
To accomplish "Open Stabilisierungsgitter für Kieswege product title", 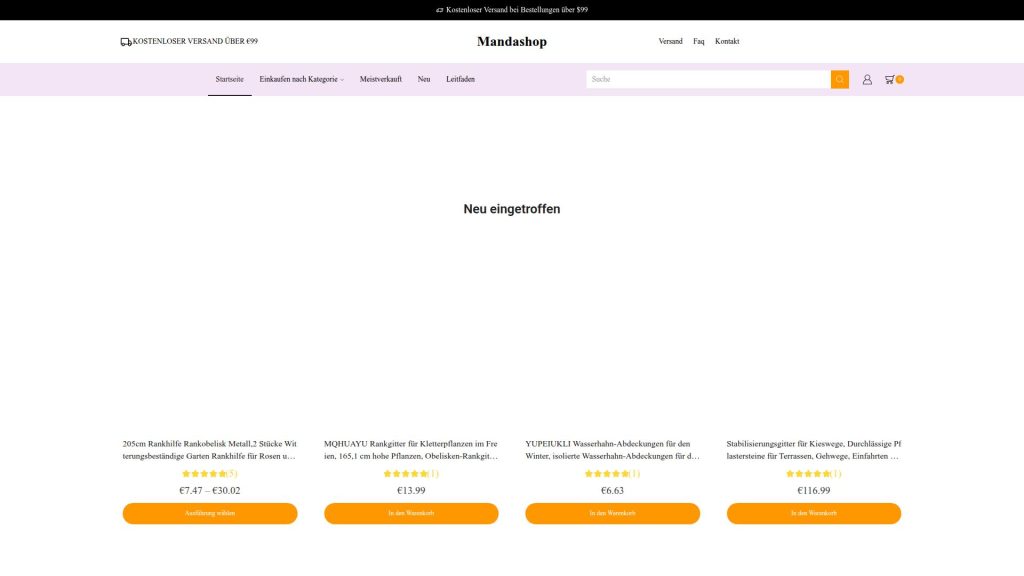I will click(x=814, y=450).
